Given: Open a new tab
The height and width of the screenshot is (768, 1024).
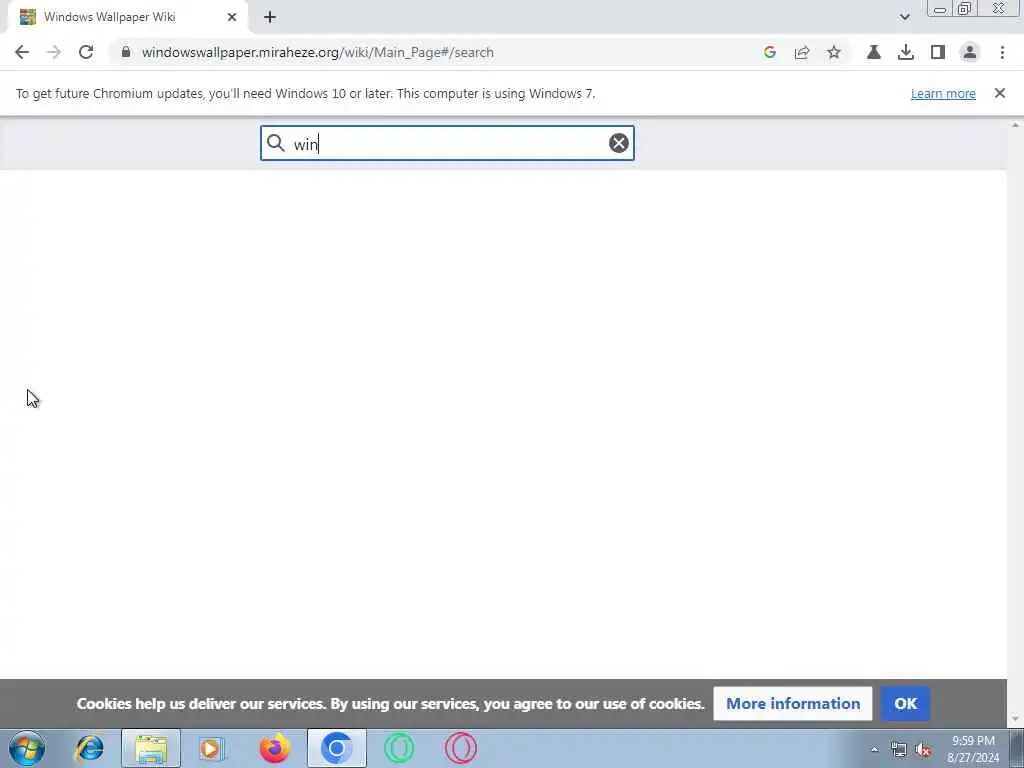Looking at the screenshot, I should pyautogui.click(x=270, y=17).
